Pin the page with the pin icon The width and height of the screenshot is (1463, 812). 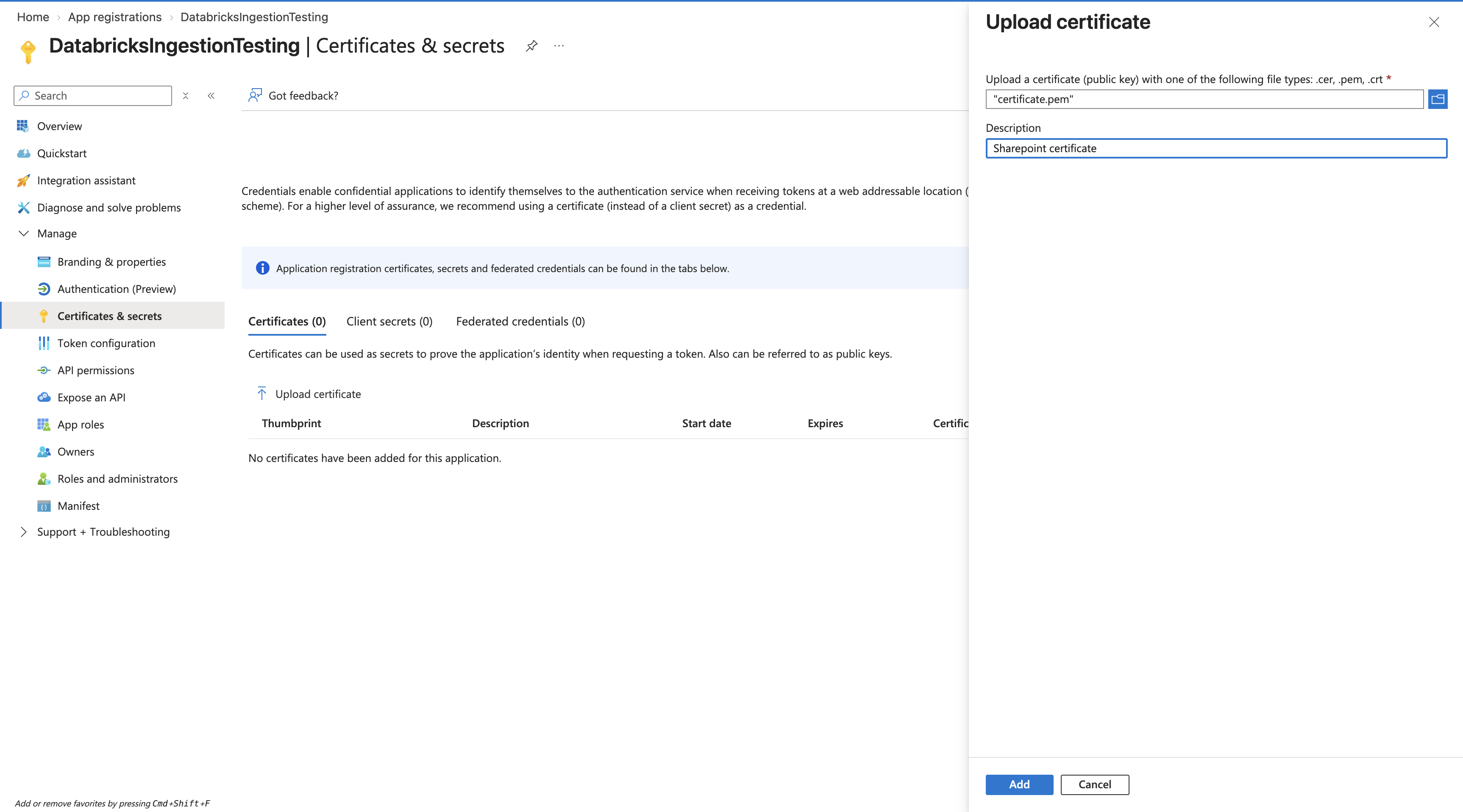pos(531,46)
